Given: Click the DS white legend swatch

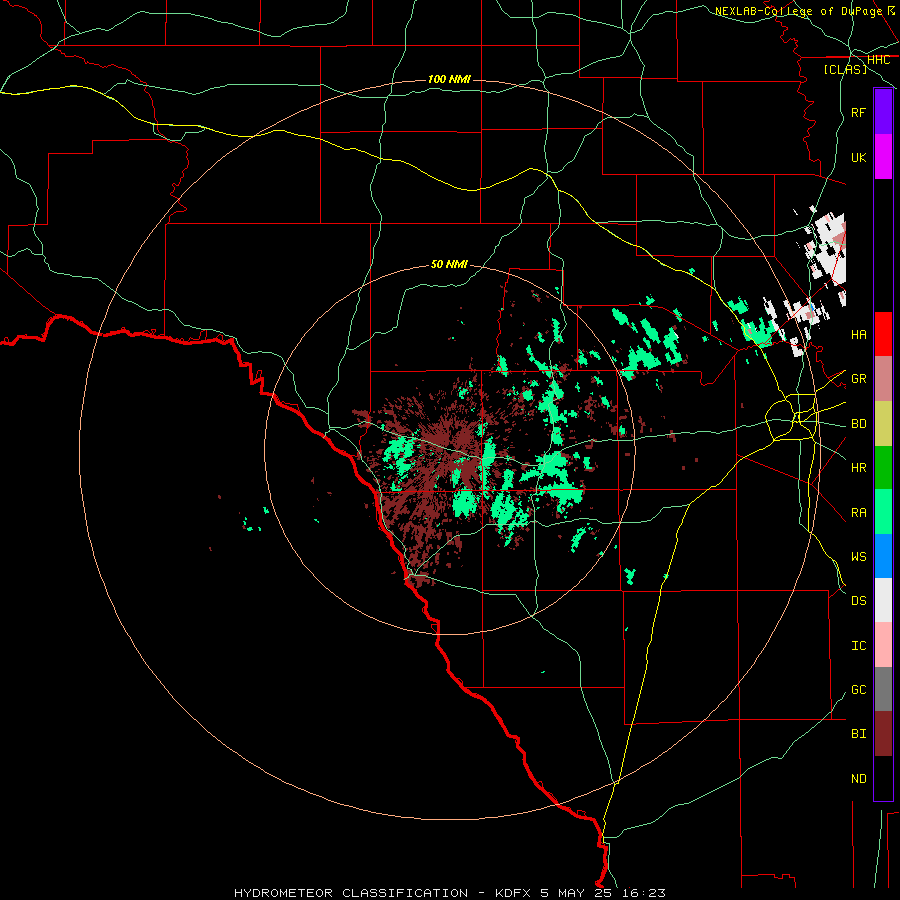Looking at the screenshot, I should point(883,600).
